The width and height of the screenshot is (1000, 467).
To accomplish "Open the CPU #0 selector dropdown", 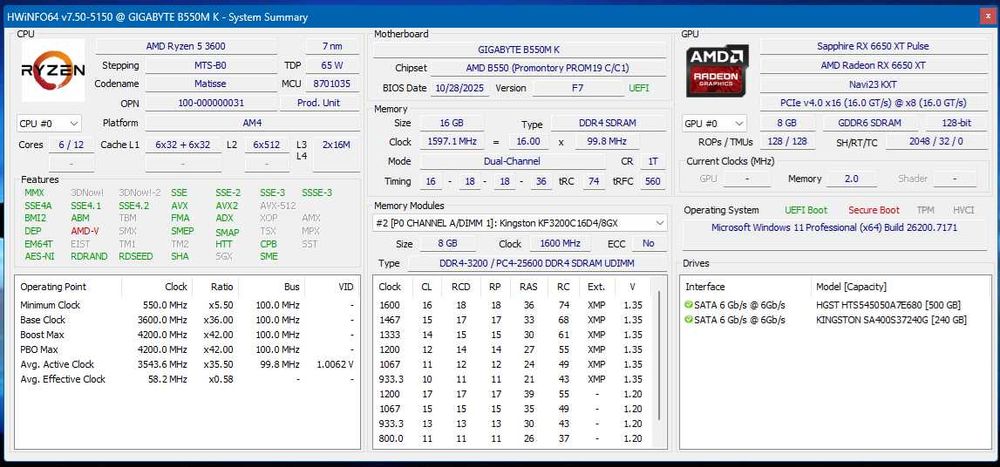I will tap(49, 123).
